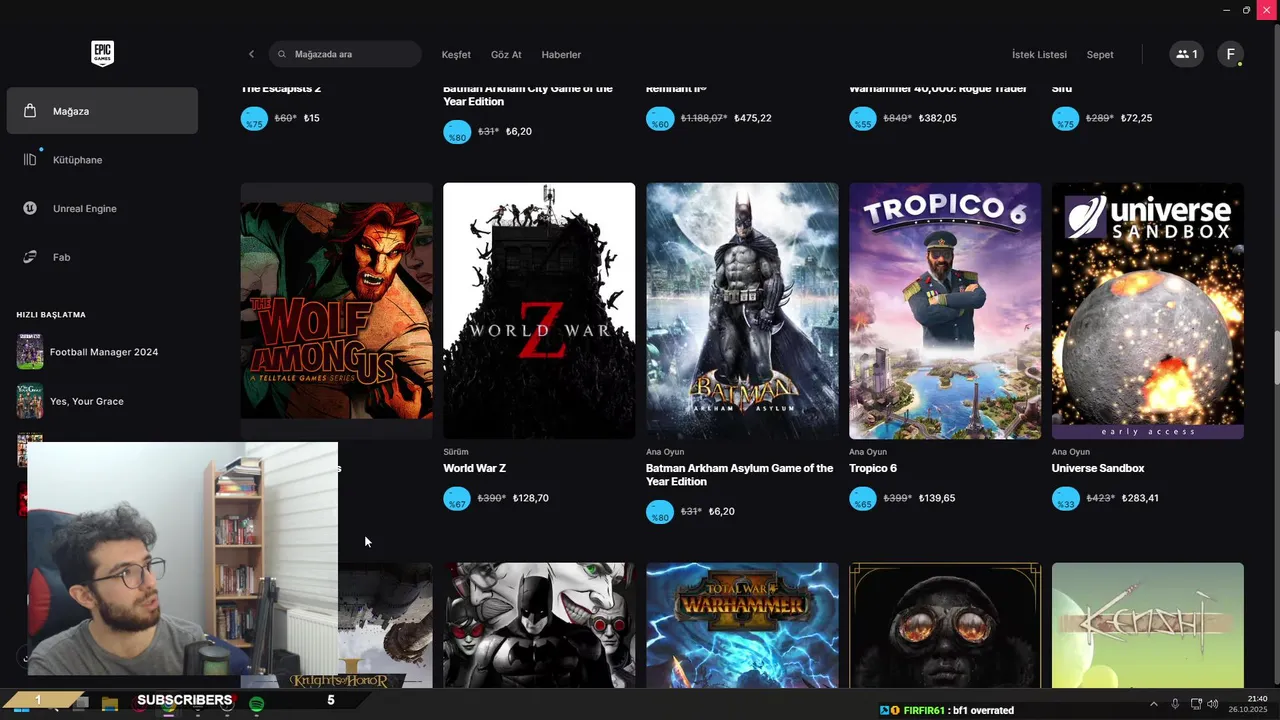Open Universe Sandbox cover image
This screenshot has height=720, width=1280.
1148,311
